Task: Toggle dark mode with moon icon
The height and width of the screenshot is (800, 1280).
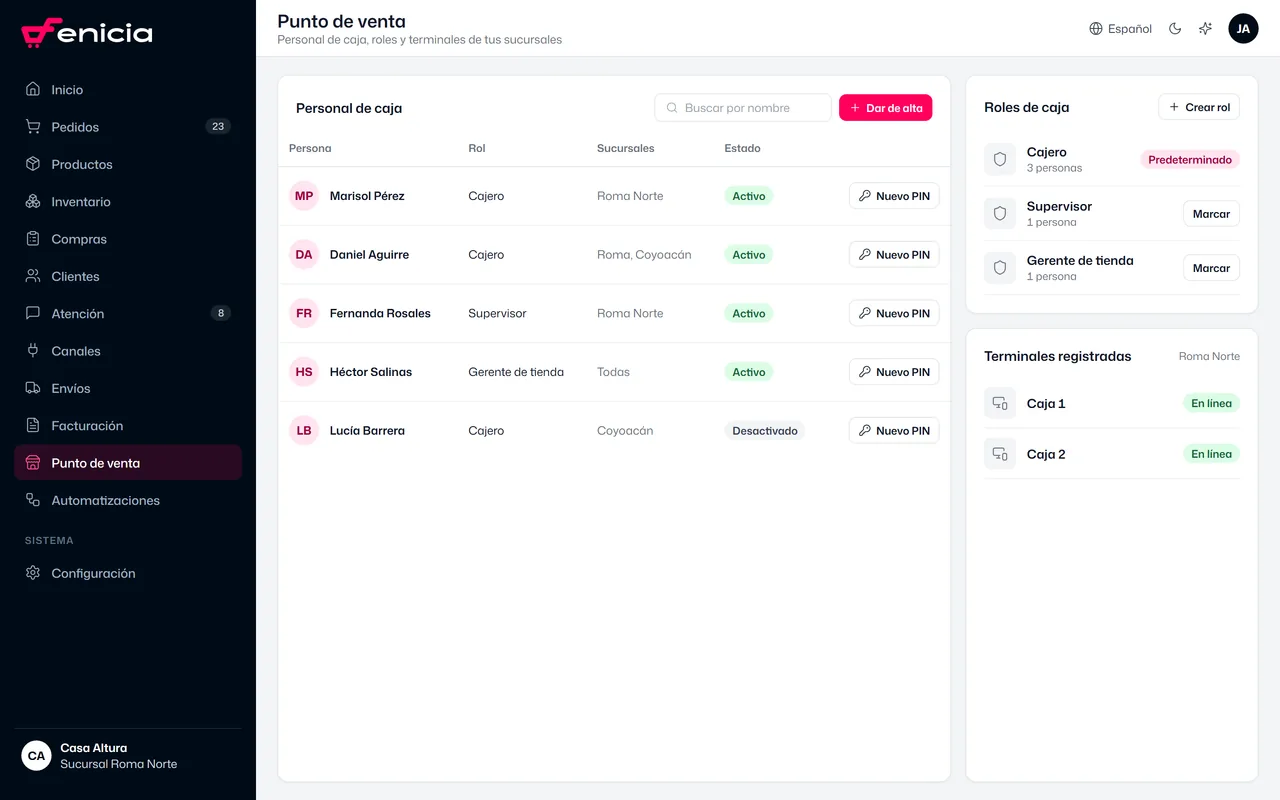Action: point(1175,29)
